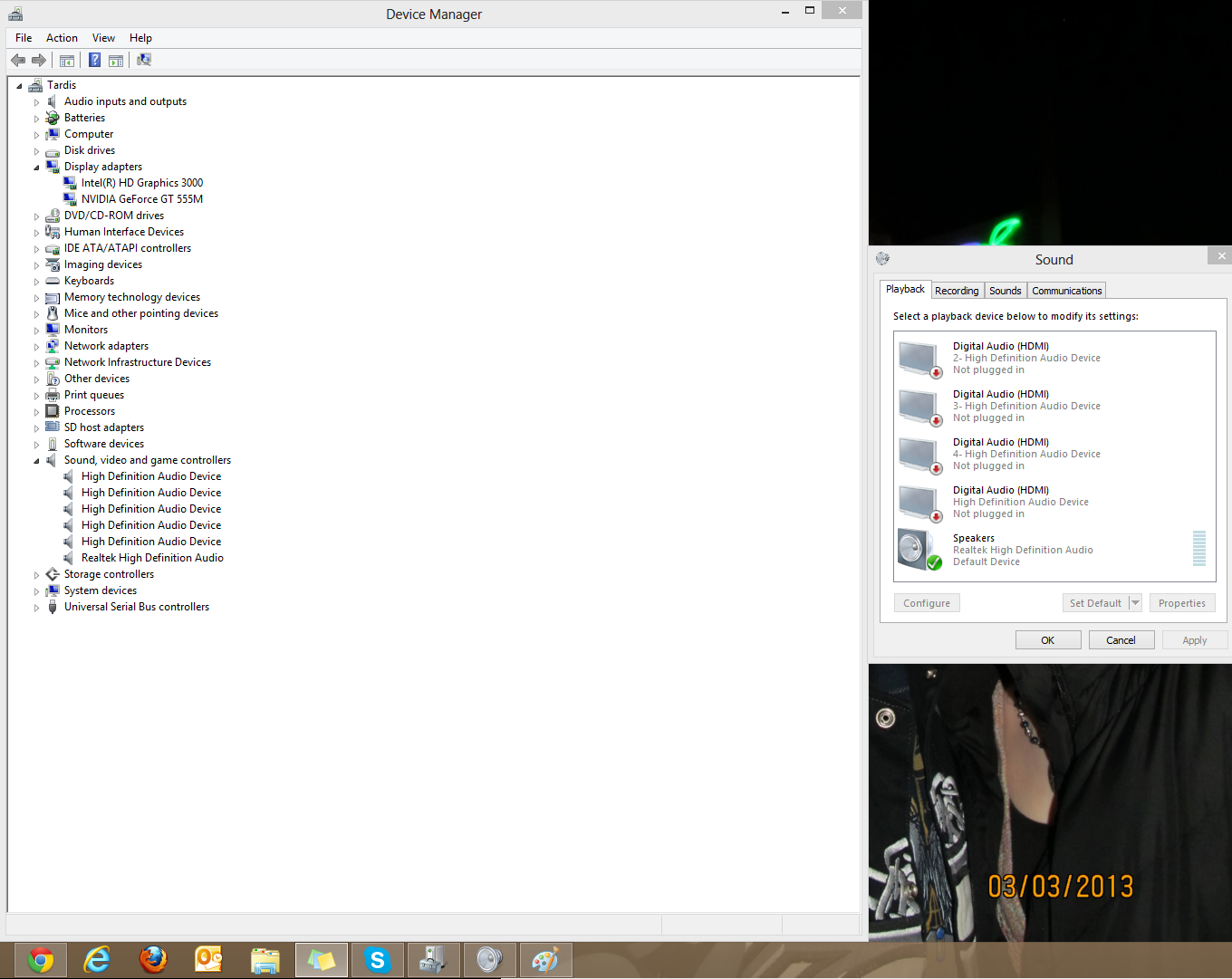Select Digital Audio (HDMI) 3- High Definition Audio Device

click(1054, 406)
